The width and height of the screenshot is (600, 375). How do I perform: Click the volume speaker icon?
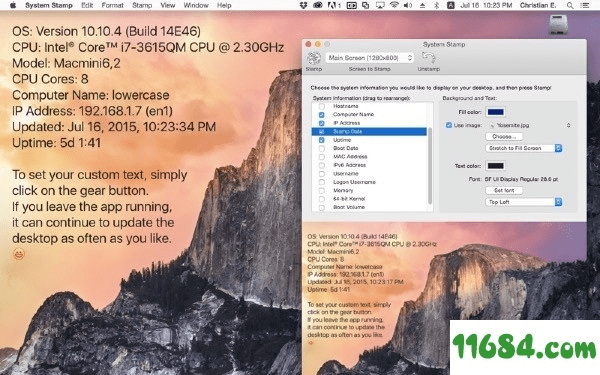point(408,5)
